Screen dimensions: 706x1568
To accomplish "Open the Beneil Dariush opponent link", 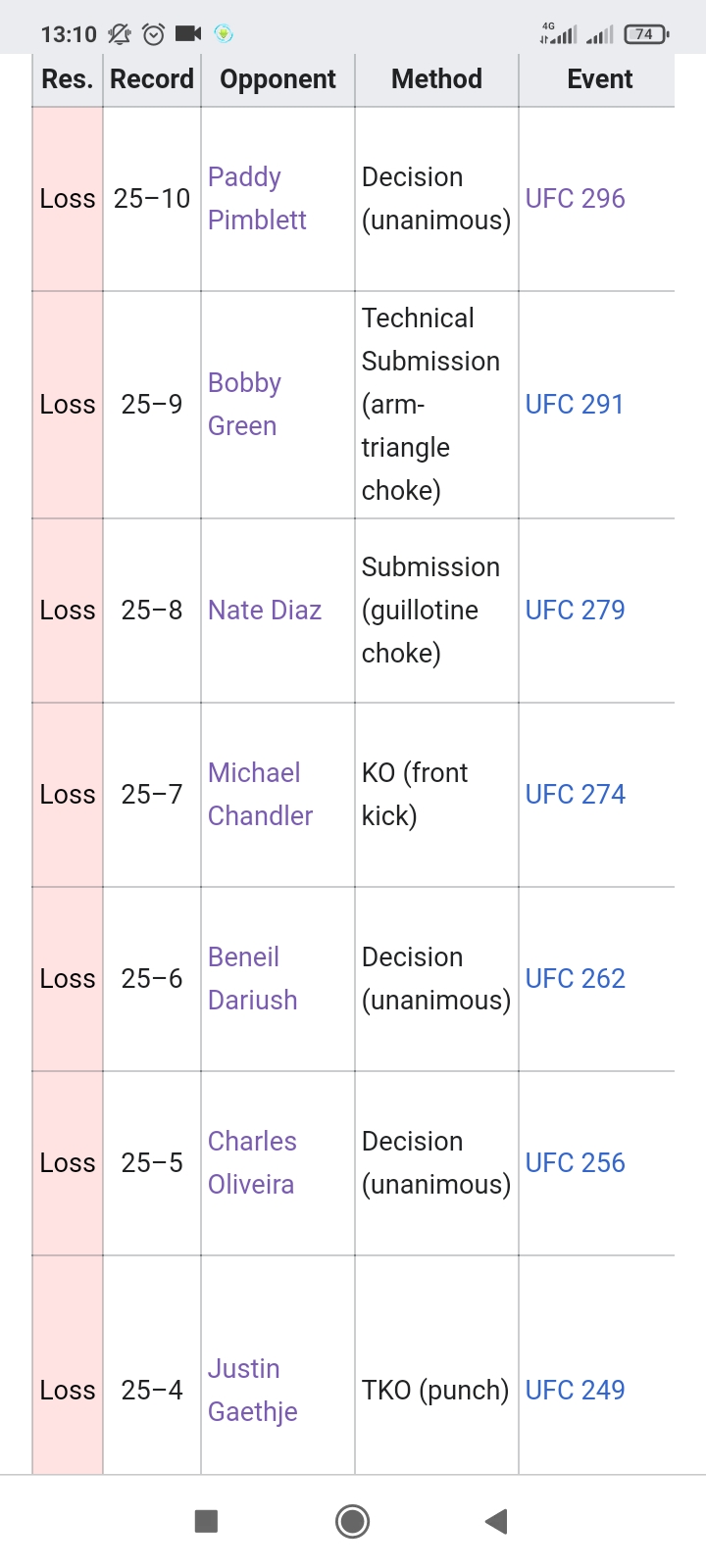I will 252,978.
